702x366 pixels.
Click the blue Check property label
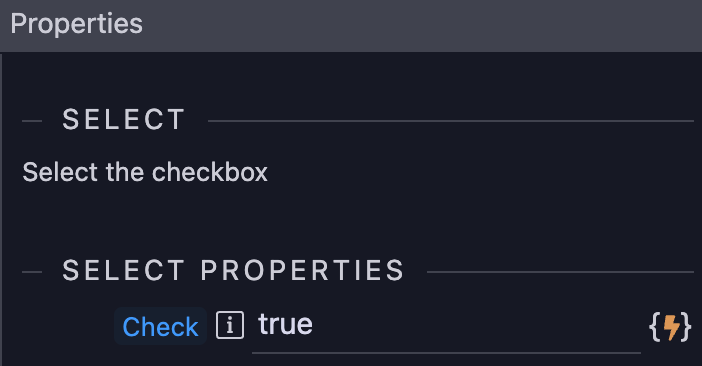[160, 326]
